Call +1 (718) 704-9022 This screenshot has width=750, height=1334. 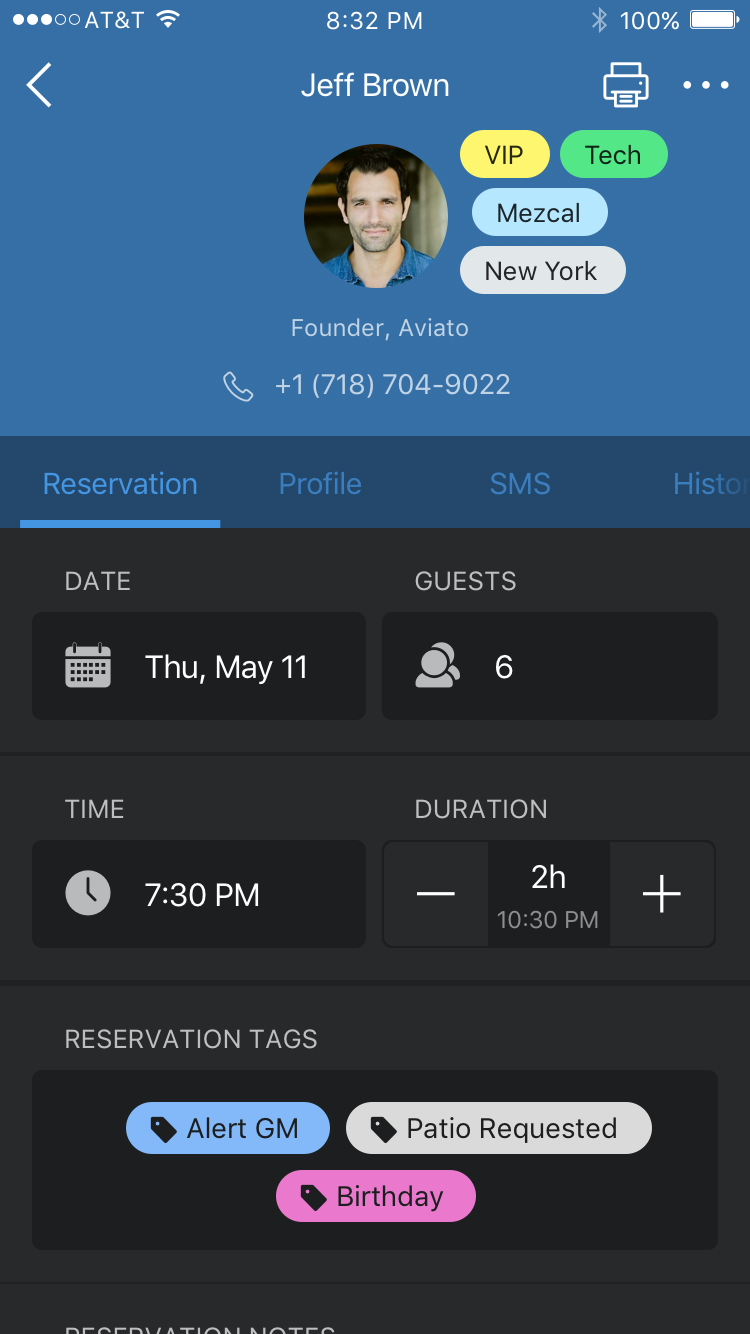[x=393, y=385]
